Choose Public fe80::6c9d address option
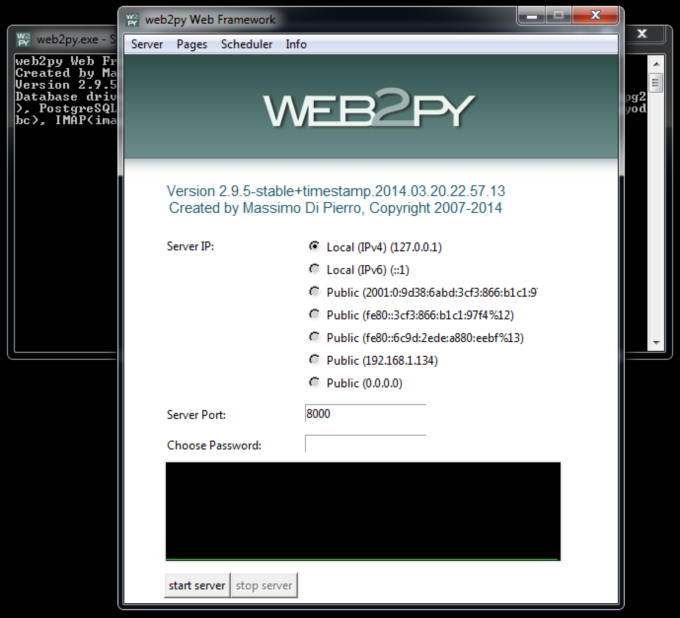Viewport: 680px width, 618px height. [x=314, y=337]
